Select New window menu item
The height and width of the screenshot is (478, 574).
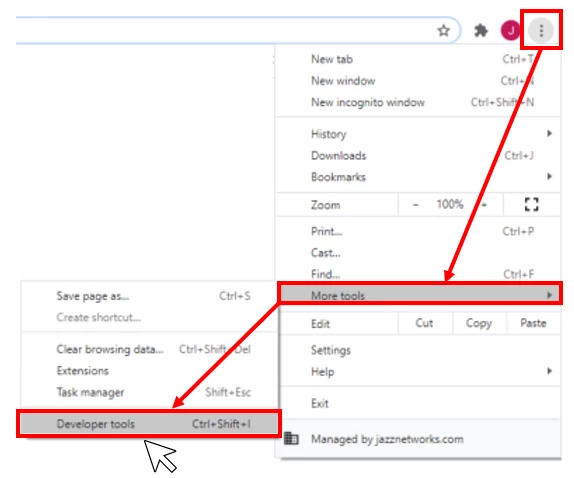(418, 81)
